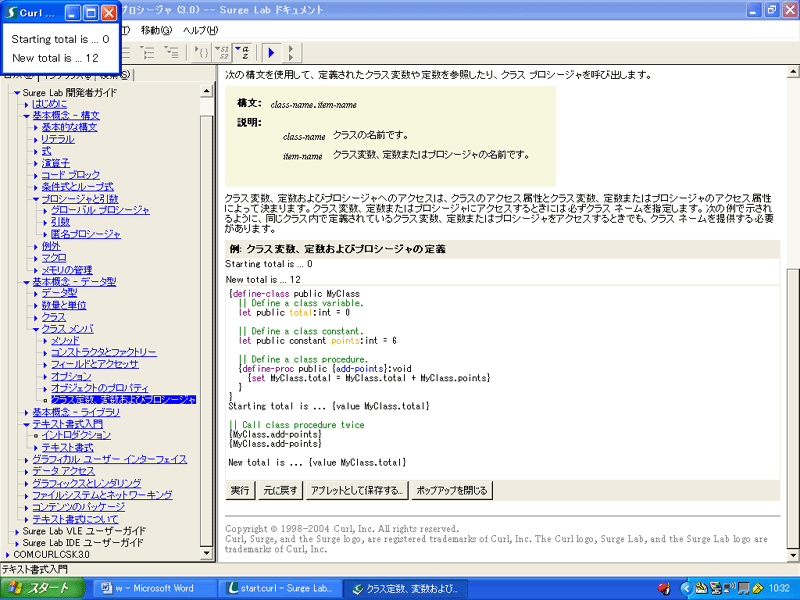Click the Curl logo icon in the popup title bar
Viewport: 800px width, 600px height.
tap(11, 13)
